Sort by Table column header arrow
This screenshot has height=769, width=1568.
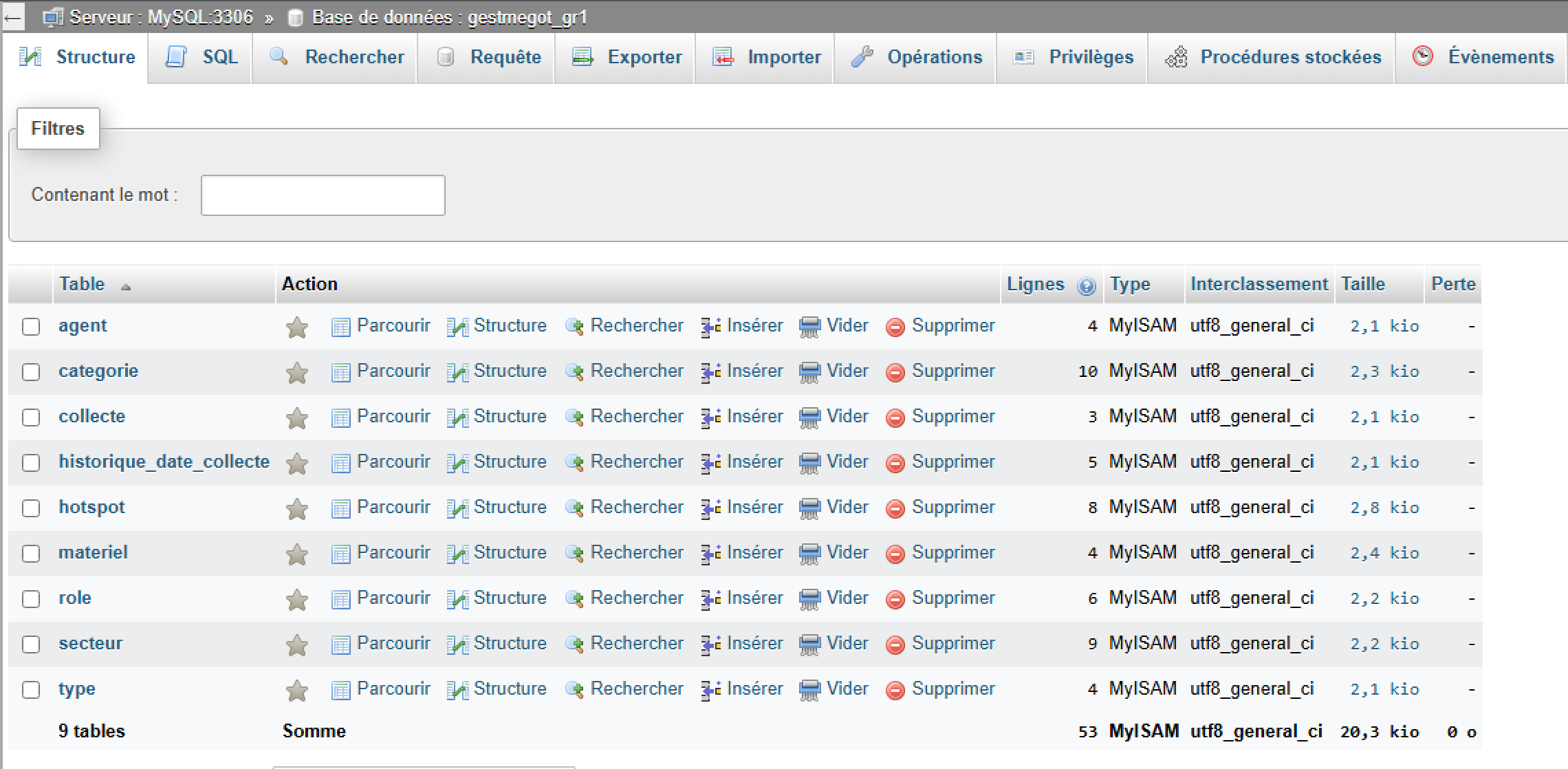[x=126, y=287]
